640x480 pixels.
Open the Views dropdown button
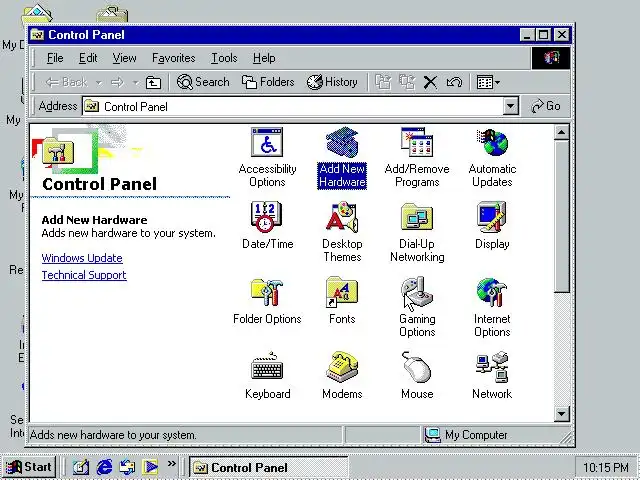(488, 83)
